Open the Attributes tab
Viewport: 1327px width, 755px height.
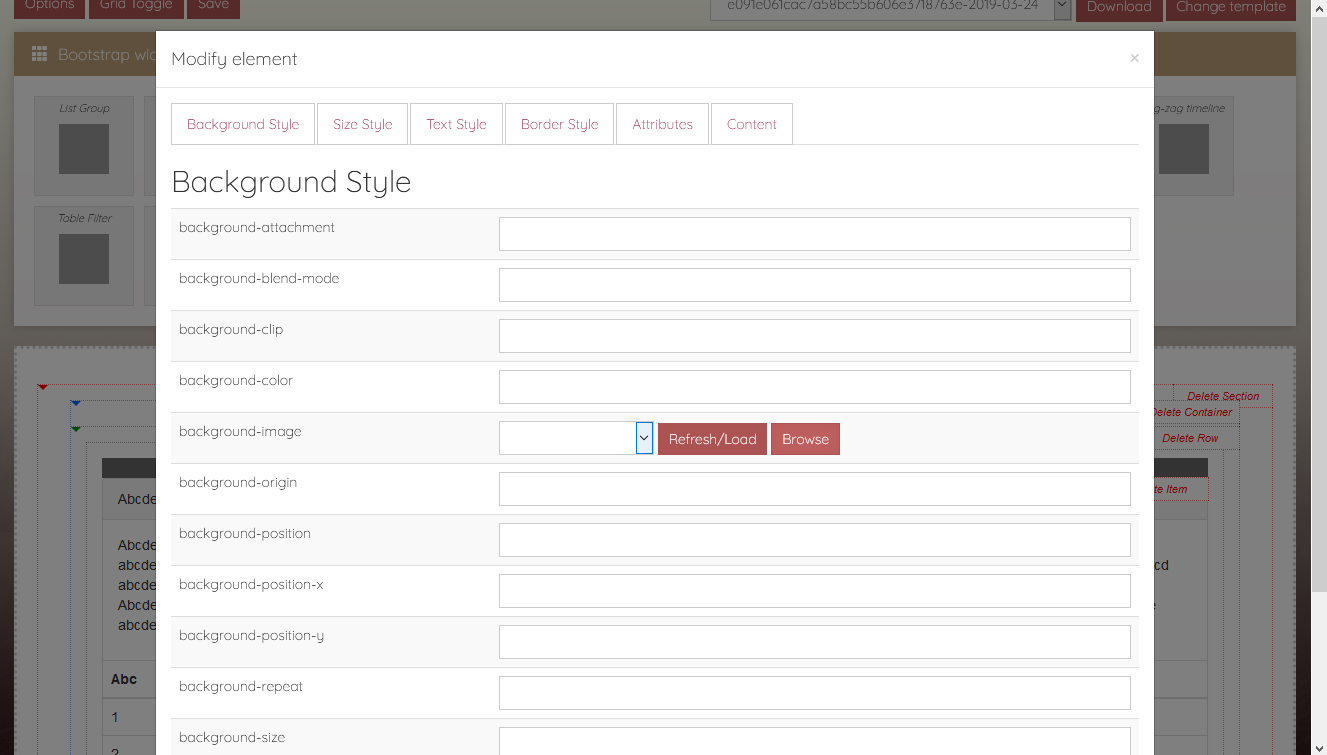(662, 124)
